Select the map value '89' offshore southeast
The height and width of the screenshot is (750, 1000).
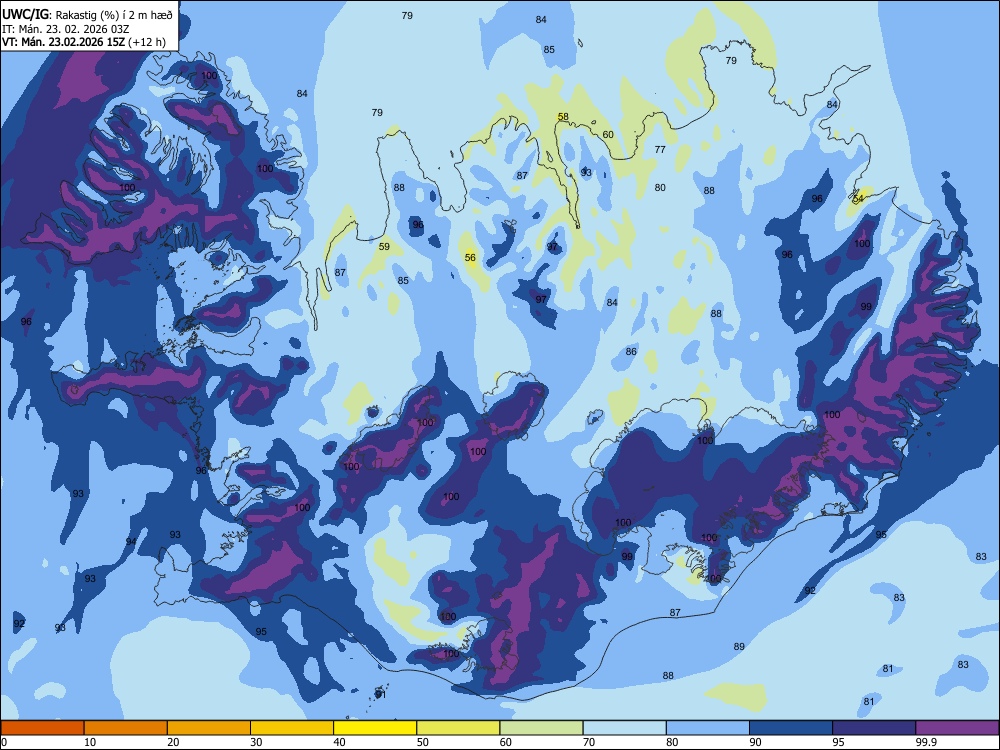[739, 646]
